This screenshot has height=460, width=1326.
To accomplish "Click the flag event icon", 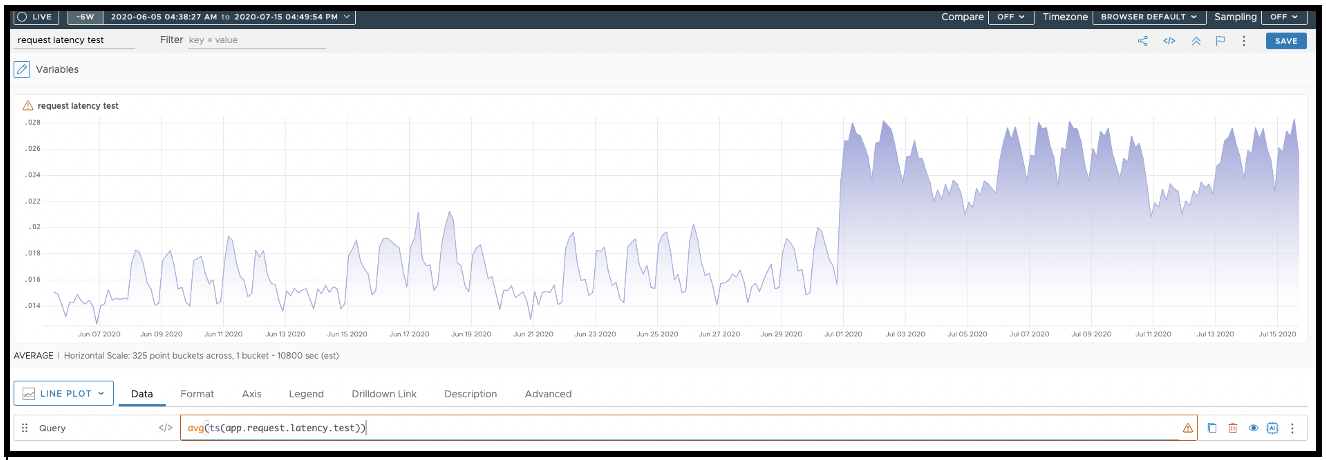I will [x=1220, y=41].
